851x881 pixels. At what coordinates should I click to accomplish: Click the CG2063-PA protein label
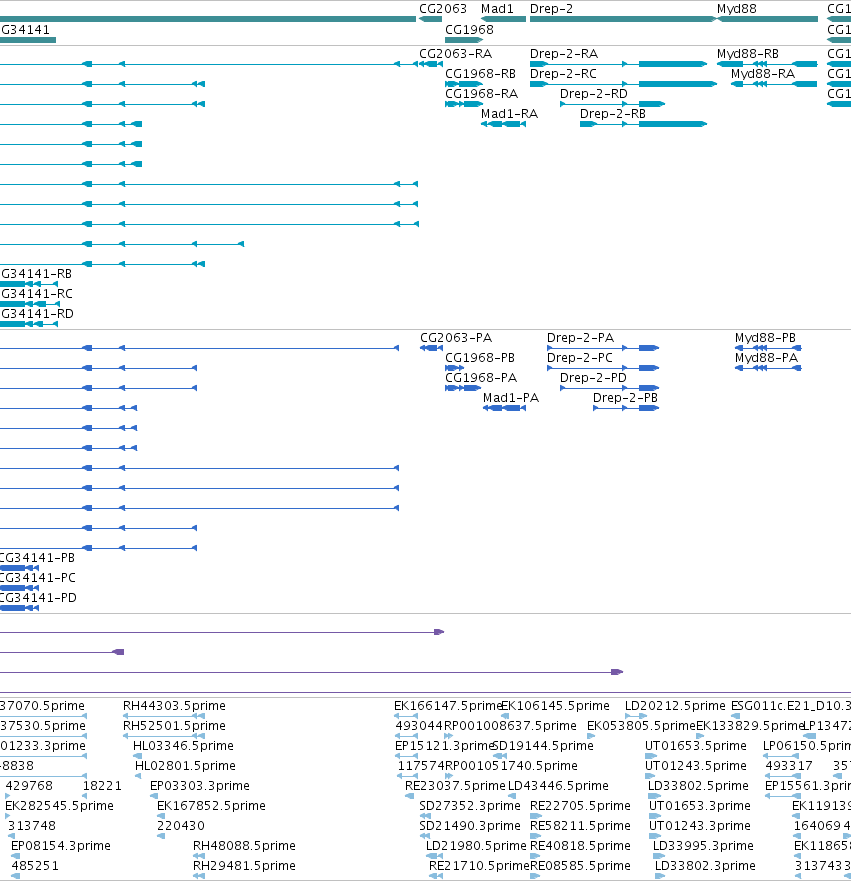coord(456,338)
